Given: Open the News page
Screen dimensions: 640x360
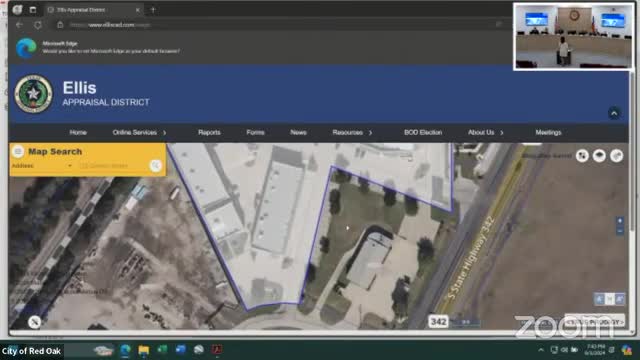Looking at the screenshot, I should pyautogui.click(x=298, y=132).
